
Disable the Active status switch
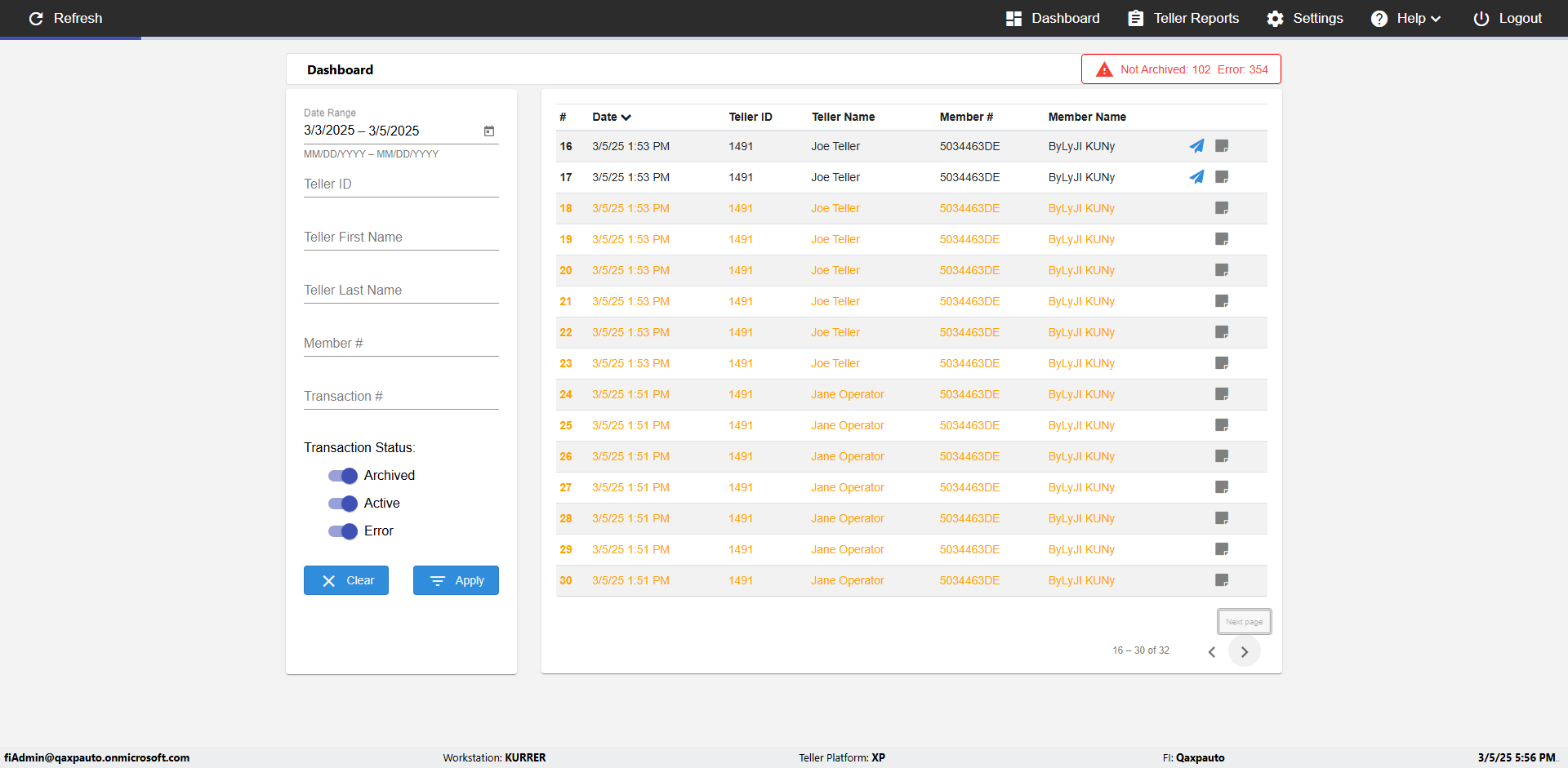pos(343,504)
